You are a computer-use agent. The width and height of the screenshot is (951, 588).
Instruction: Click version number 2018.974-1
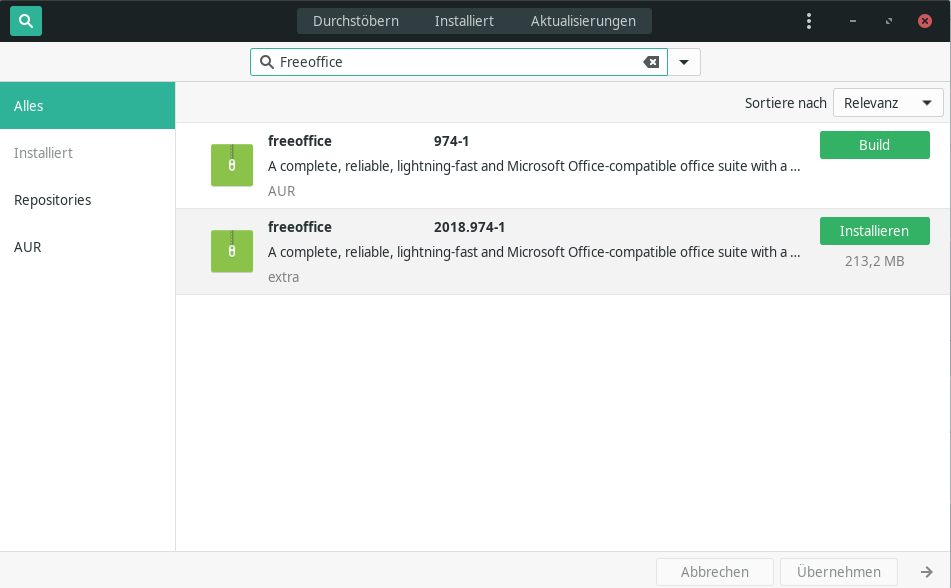click(469, 228)
